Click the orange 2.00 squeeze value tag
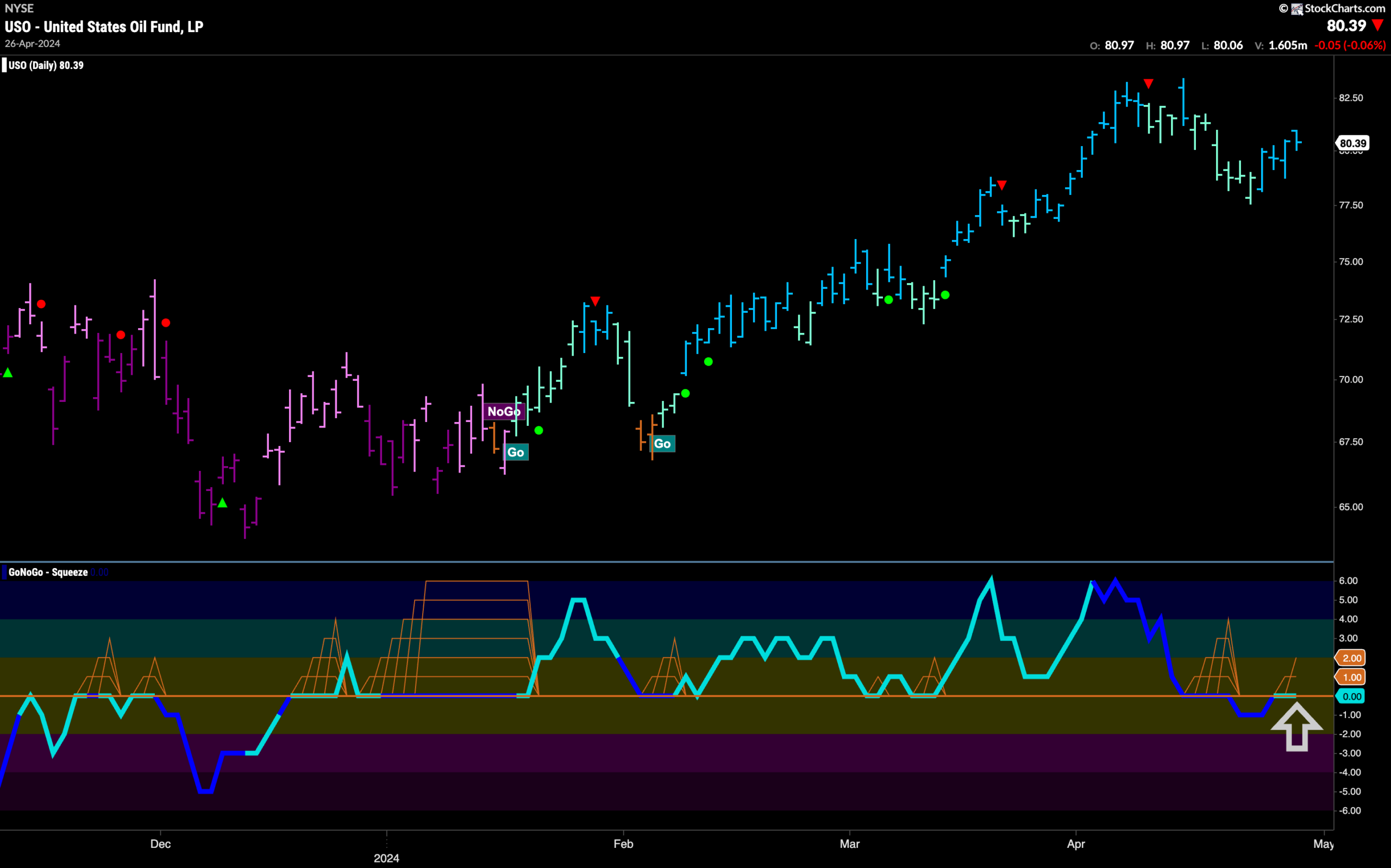This screenshot has height=868, width=1391. pos(1351,658)
